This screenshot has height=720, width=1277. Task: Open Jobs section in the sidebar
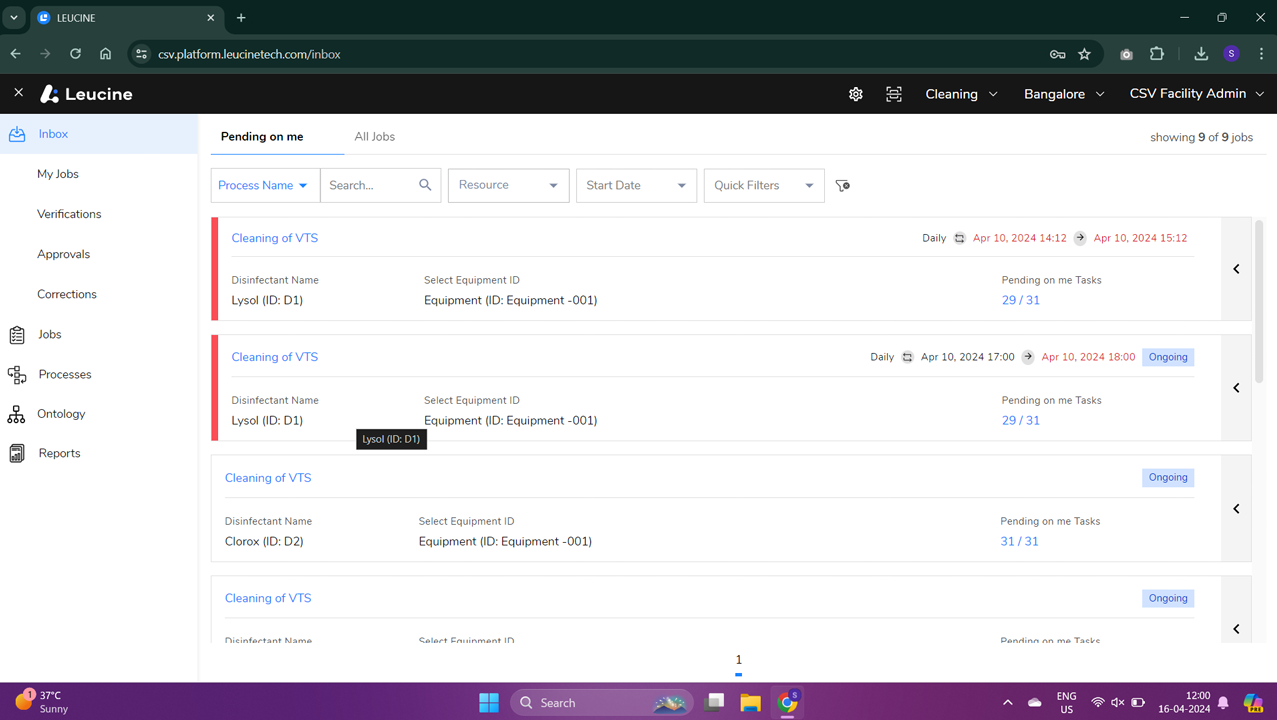49,334
